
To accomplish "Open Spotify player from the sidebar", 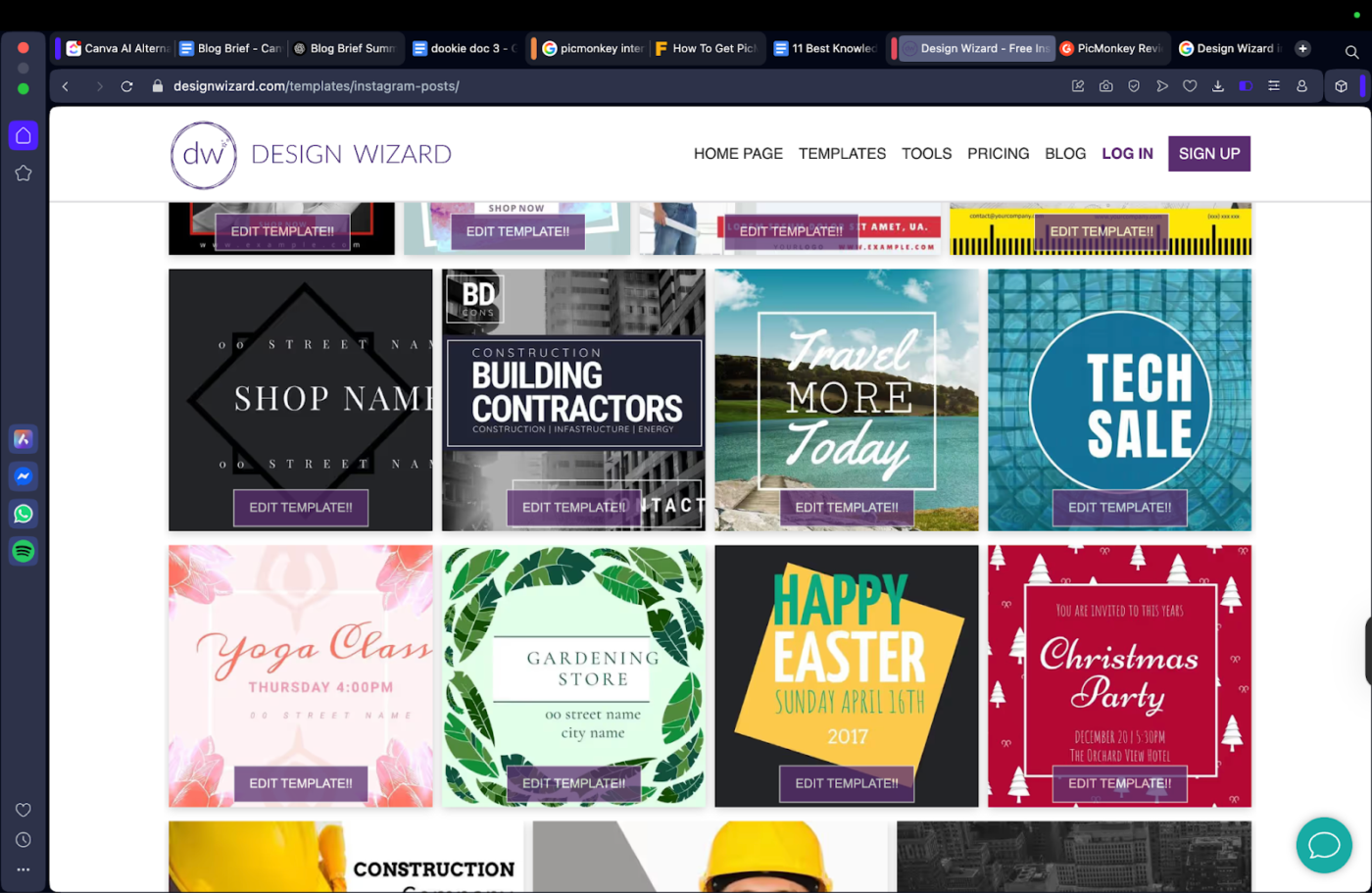I will 23,551.
